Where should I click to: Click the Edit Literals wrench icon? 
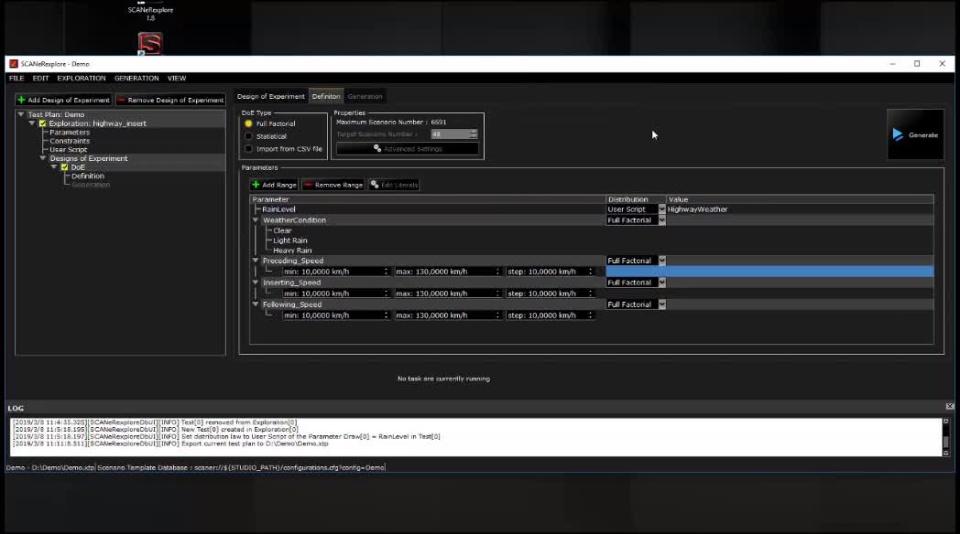375,185
